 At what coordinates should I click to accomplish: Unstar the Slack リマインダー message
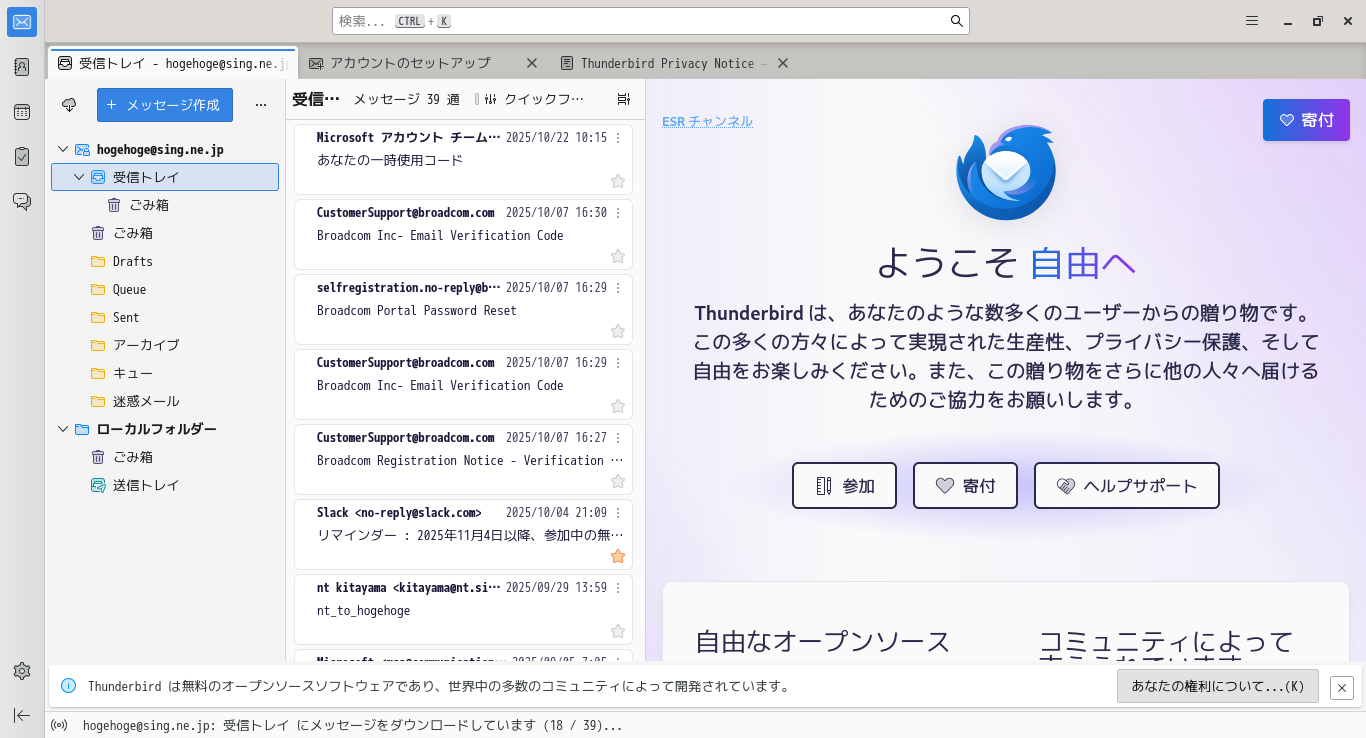pos(618,556)
